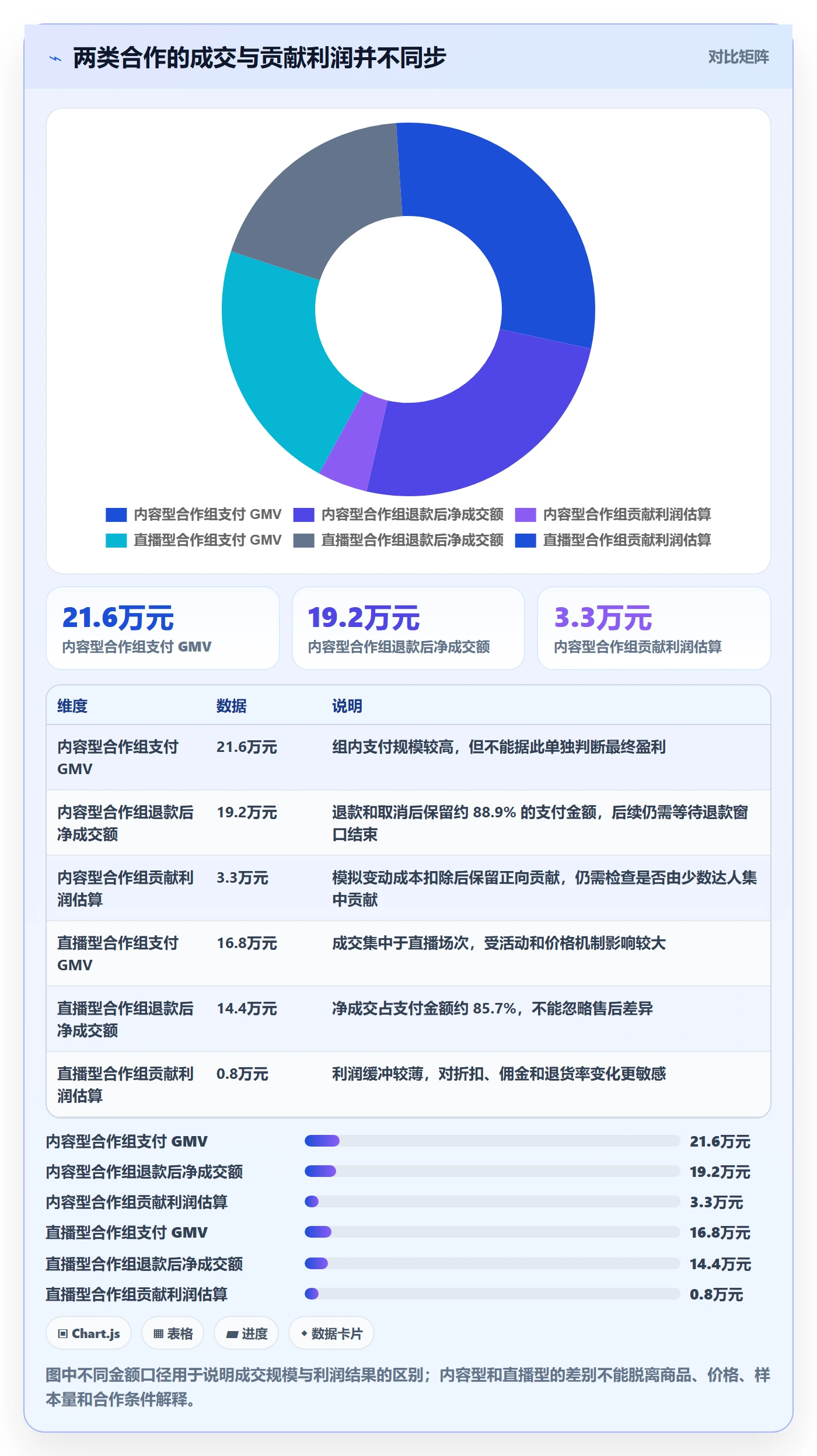Open the 21.6万元 GMV data card

163,628
